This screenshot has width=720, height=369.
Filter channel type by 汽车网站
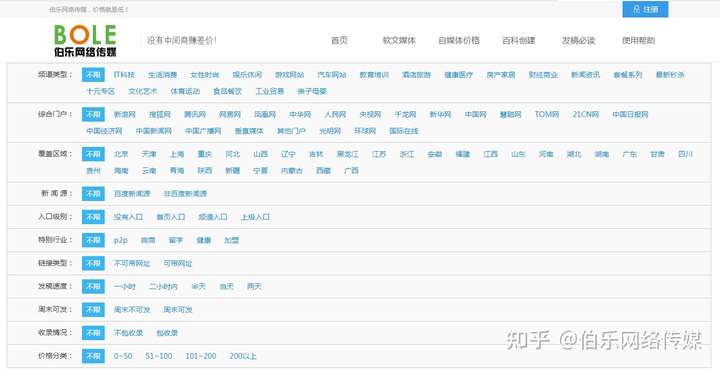[x=332, y=75]
